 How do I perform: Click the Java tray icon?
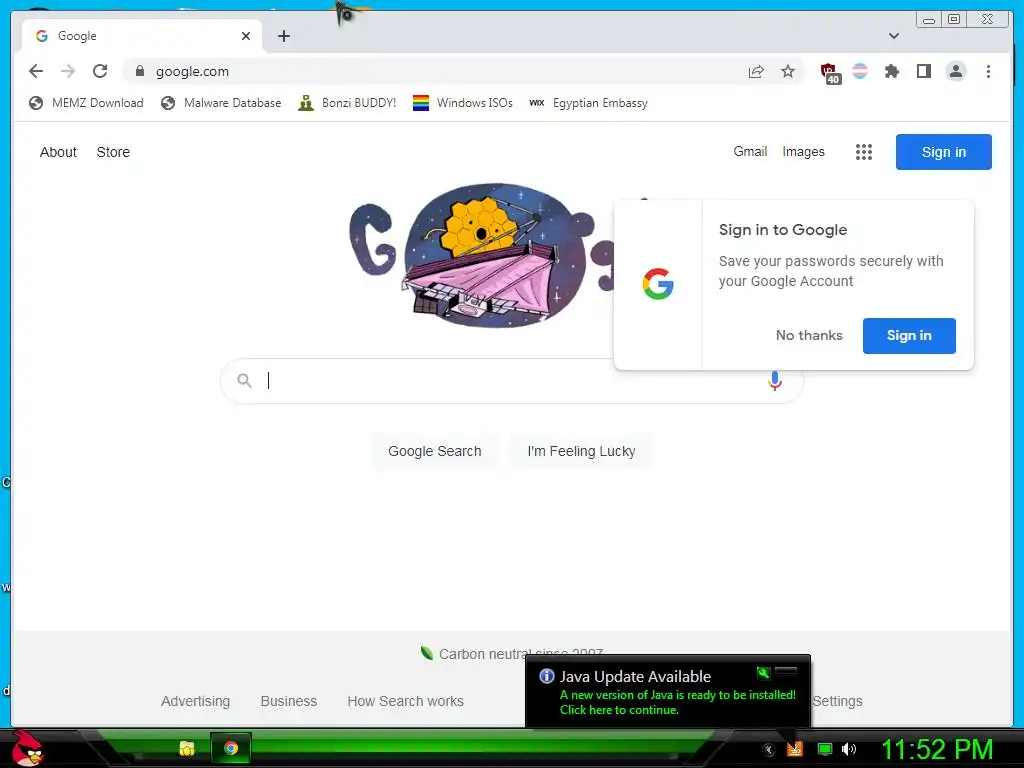tap(795, 749)
